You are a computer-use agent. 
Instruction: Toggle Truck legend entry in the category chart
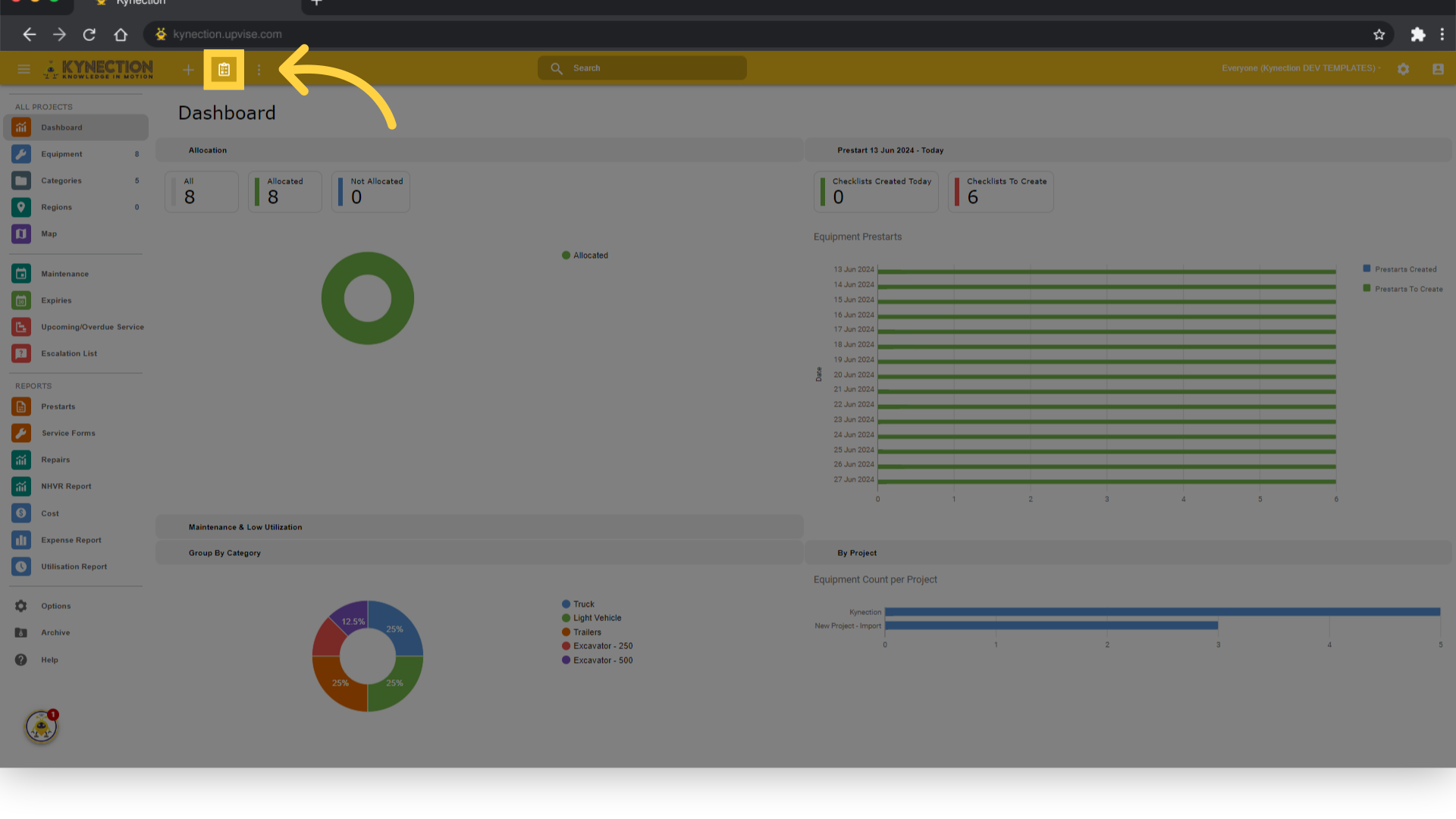583,604
